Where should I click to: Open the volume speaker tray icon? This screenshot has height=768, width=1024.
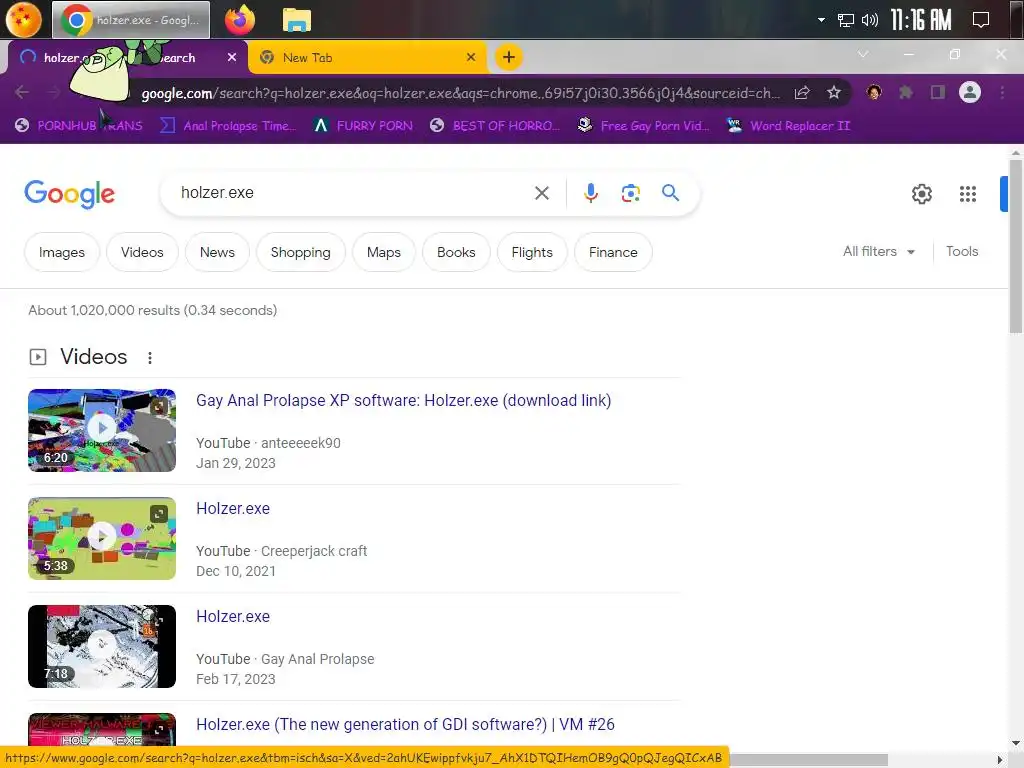(x=869, y=20)
